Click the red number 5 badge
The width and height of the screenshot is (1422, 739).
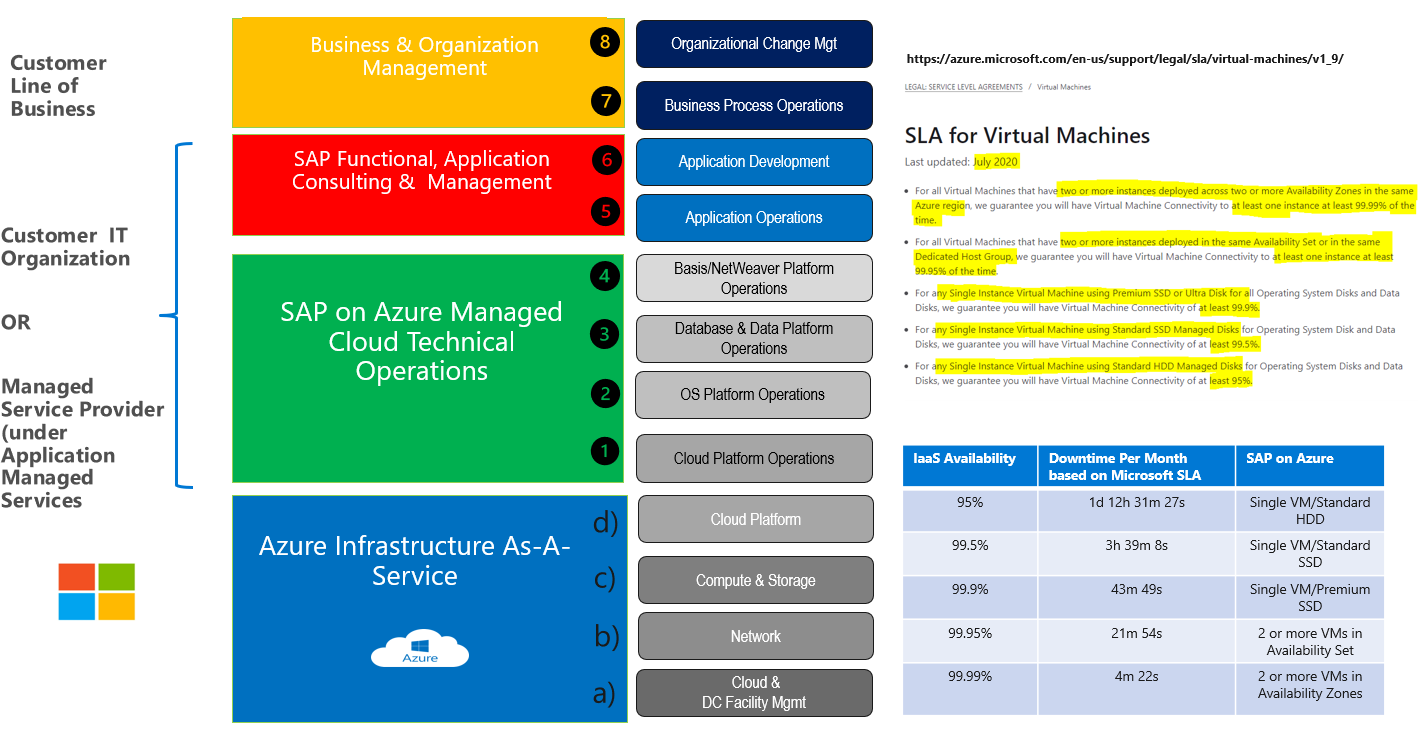605,212
